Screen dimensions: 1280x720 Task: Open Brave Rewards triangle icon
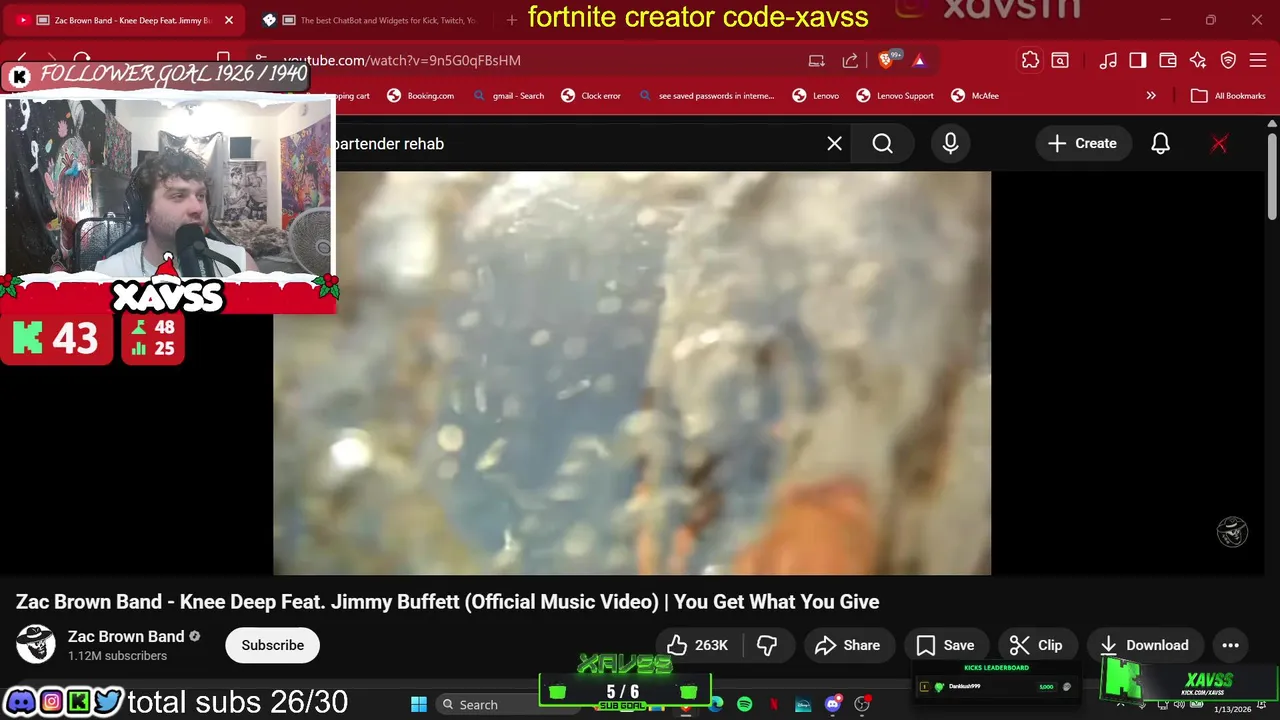[919, 61]
